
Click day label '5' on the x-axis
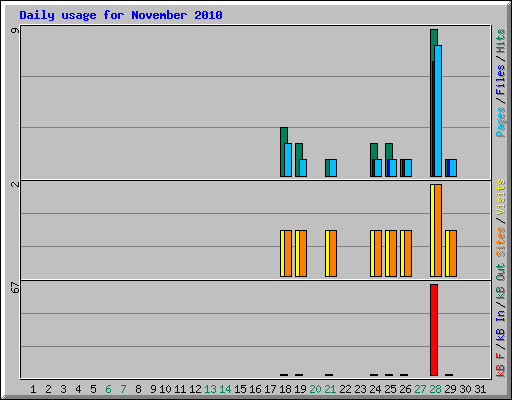(93, 389)
